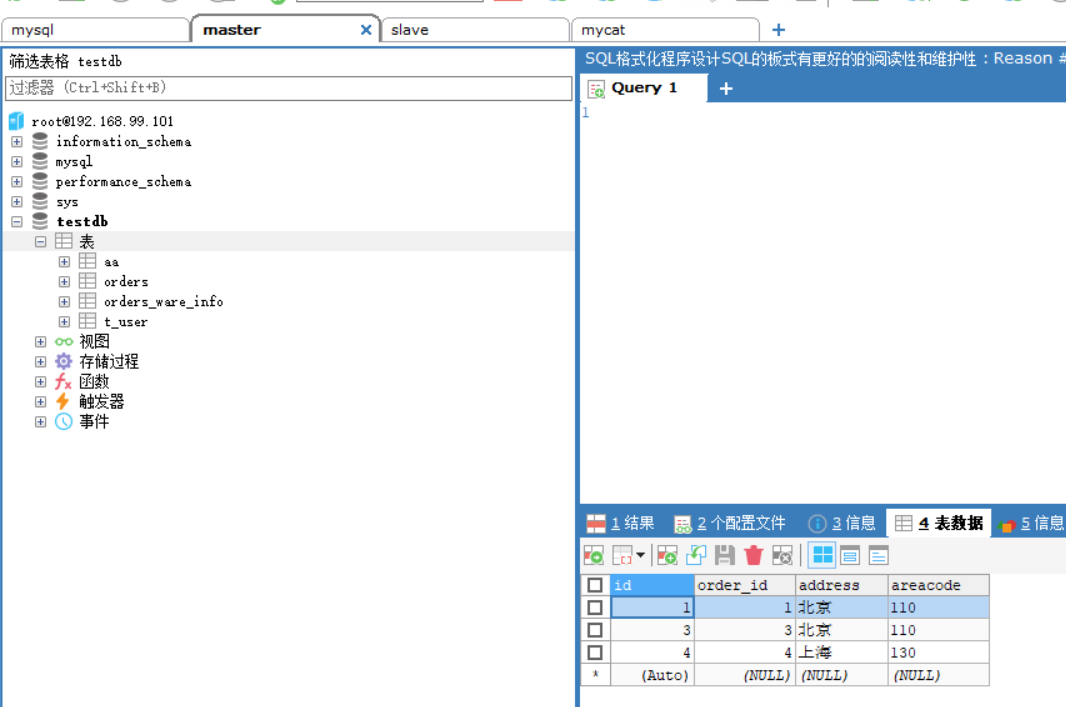Expand the orders_ware_info table node
Screen dimensions: 1066x707
click(x=65, y=301)
